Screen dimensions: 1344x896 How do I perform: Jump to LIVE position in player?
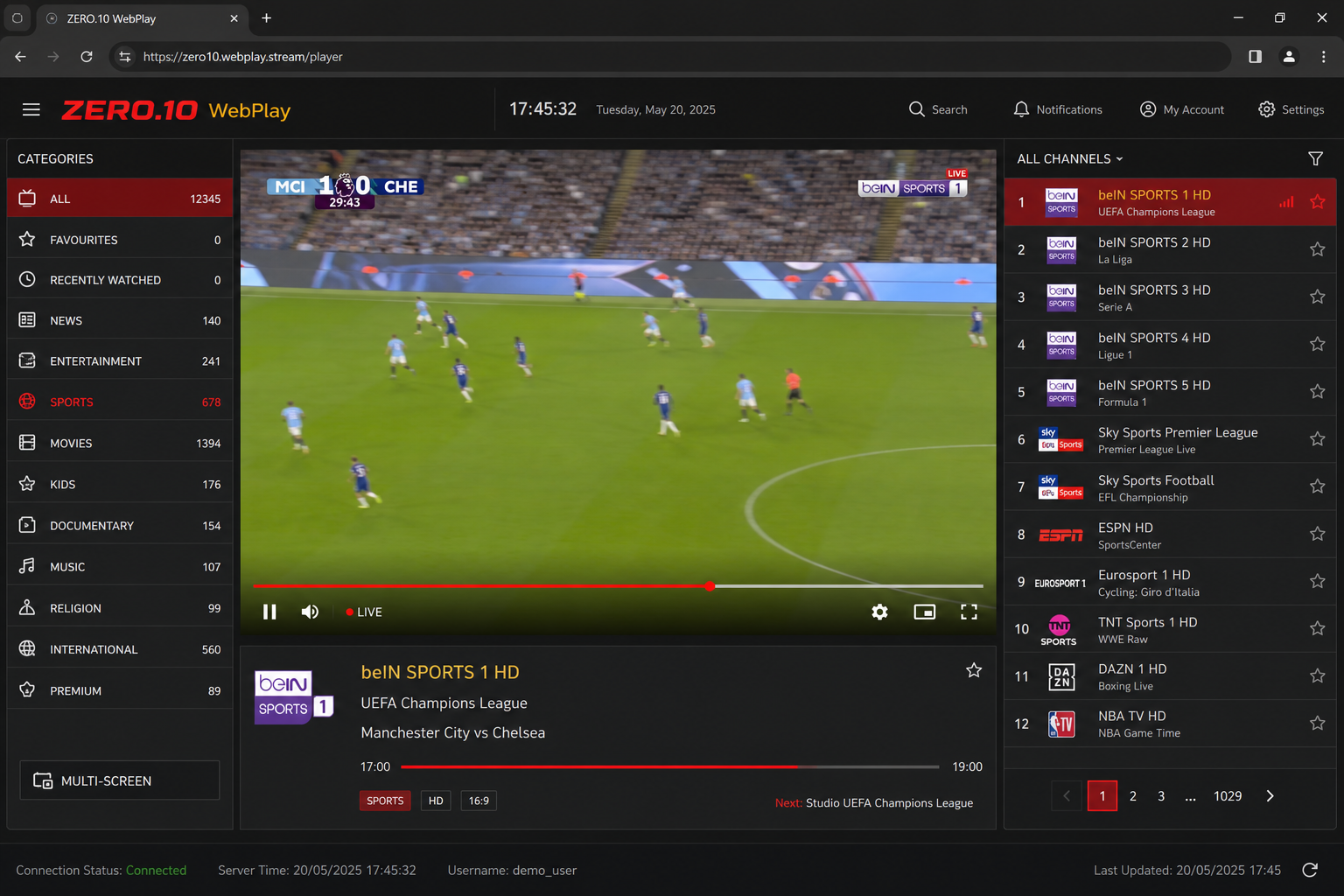coord(364,612)
